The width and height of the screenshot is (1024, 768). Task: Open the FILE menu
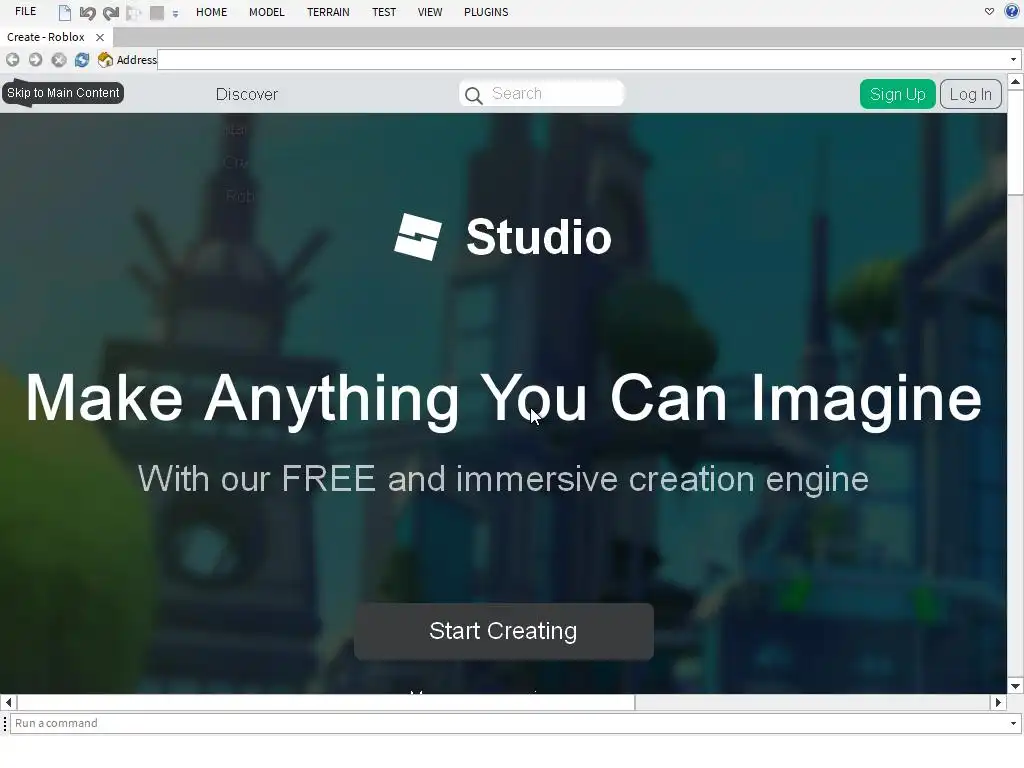[25, 12]
